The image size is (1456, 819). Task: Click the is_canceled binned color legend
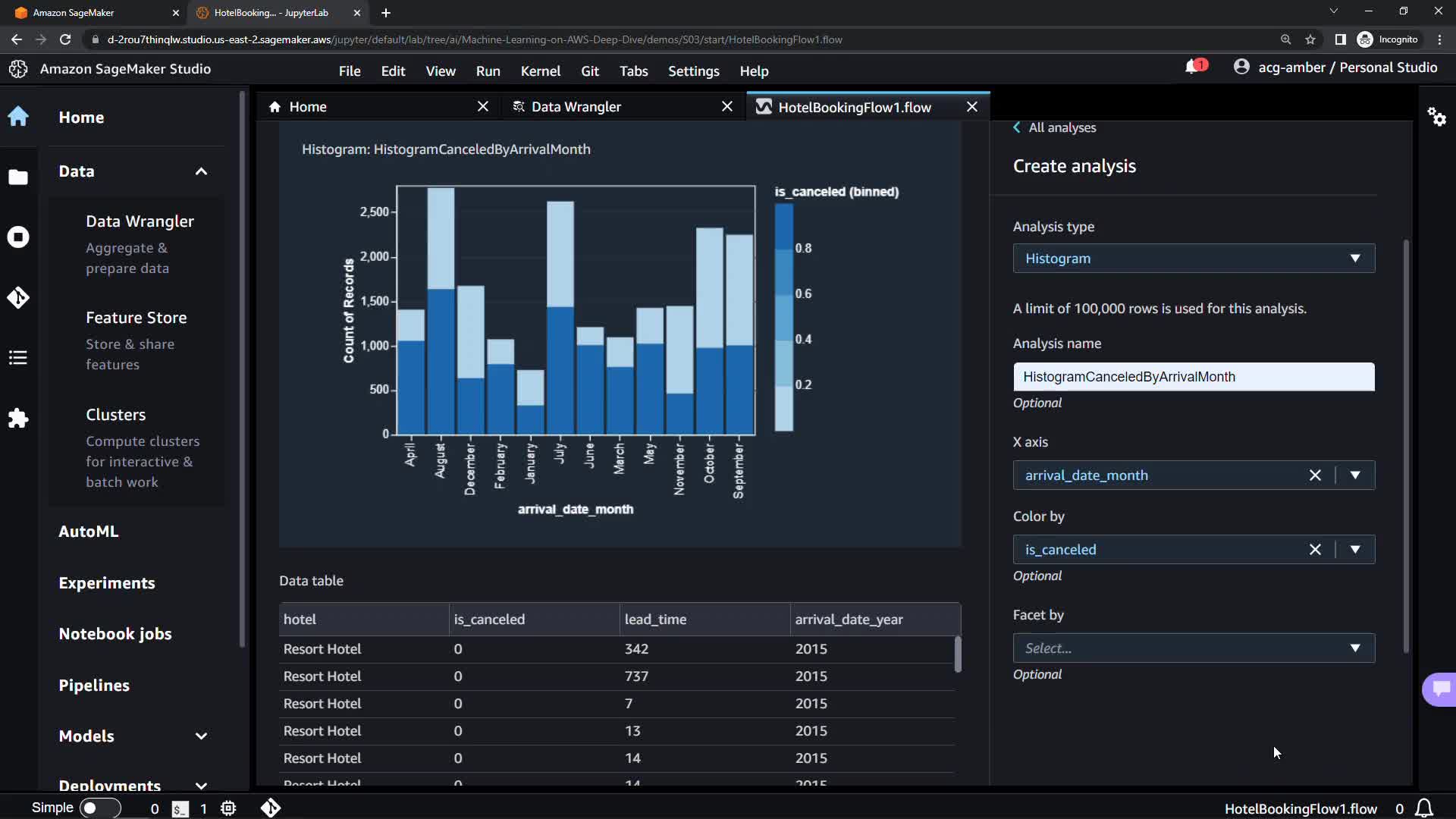pyautogui.click(x=784, y=317)
